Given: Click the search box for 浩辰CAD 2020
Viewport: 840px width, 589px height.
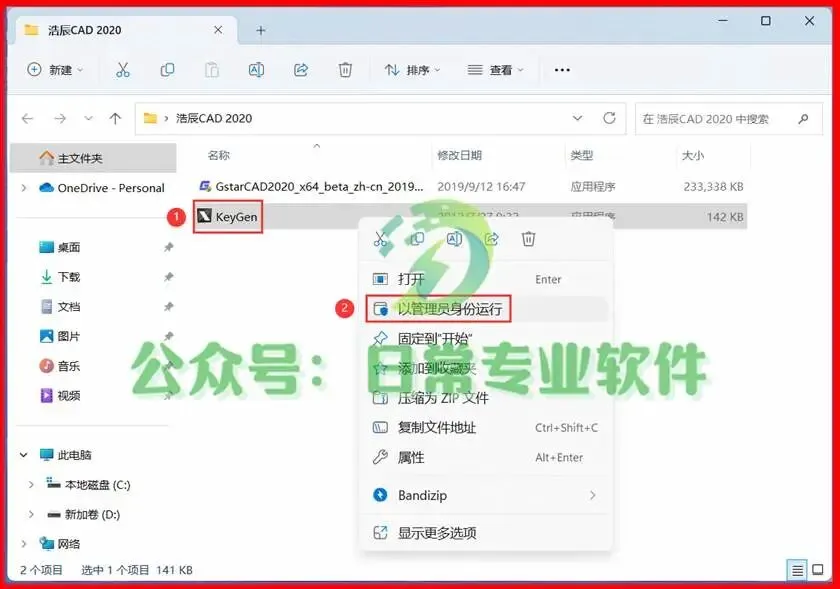Looking at the screenshot, I should pos(729,119).
